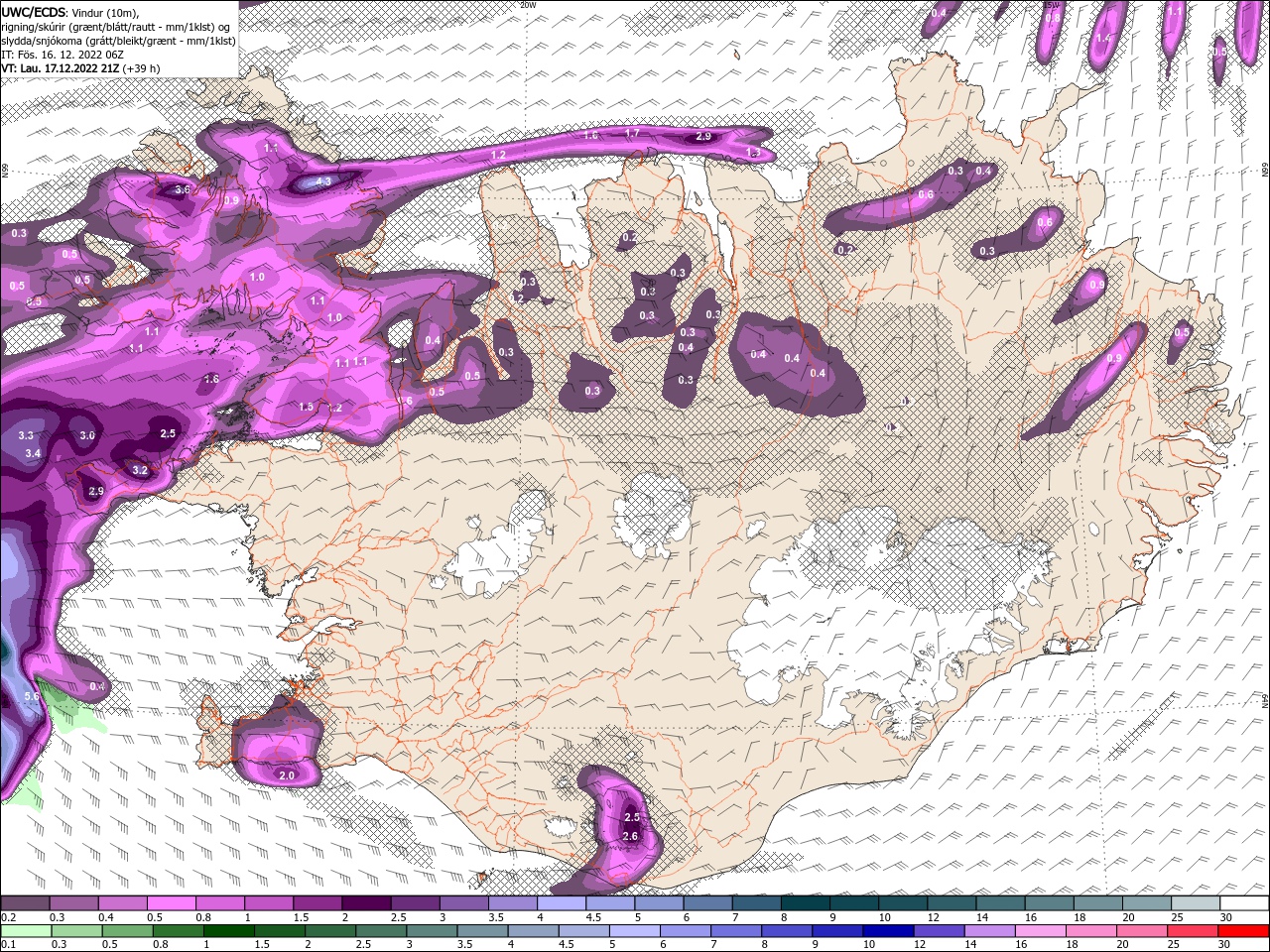1270x952 pixels.
Task: Click the 1.5 precipitation value on map
Action: 306,407
